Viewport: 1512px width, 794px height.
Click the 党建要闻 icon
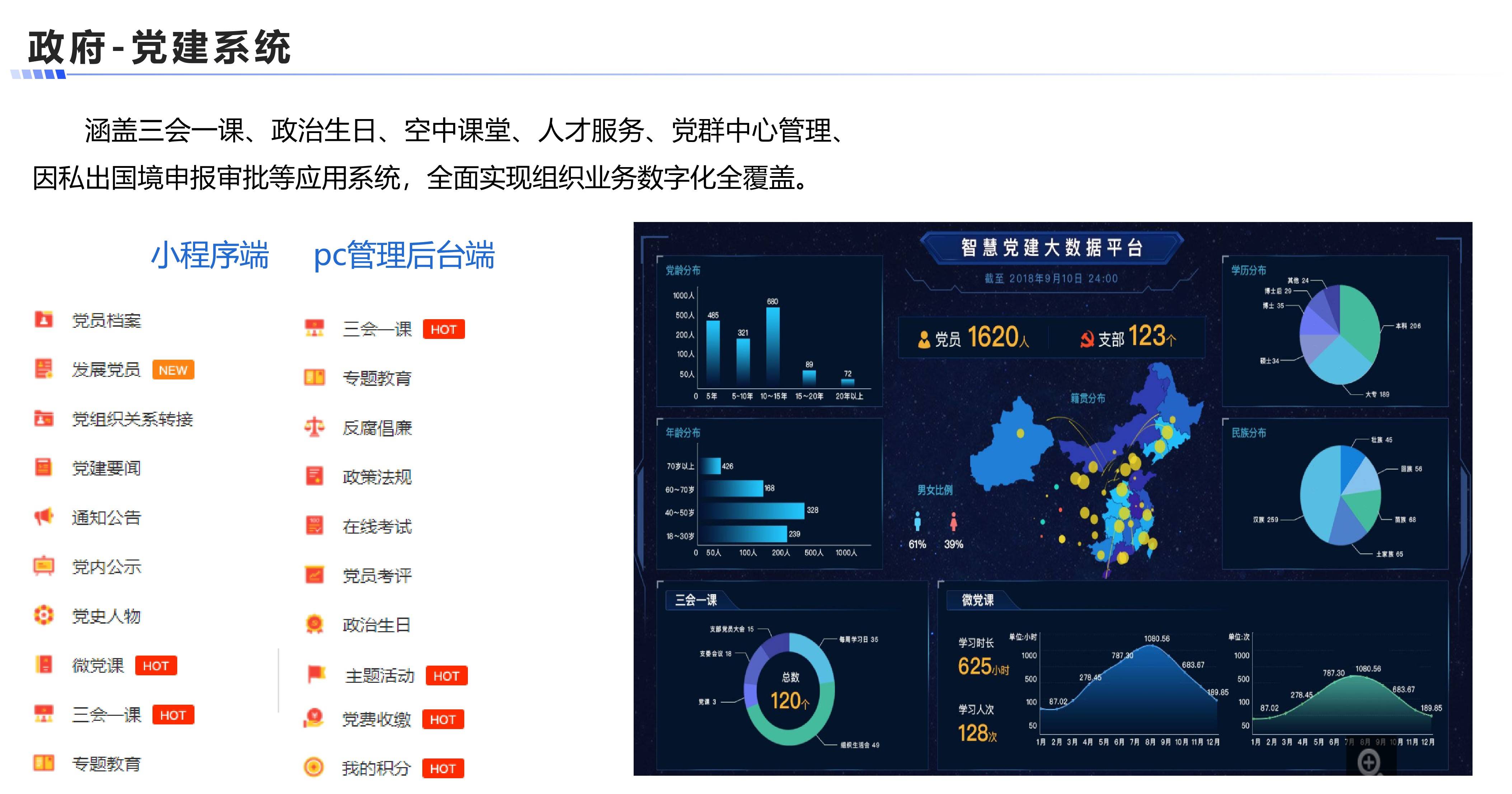[x=43, y=467]
